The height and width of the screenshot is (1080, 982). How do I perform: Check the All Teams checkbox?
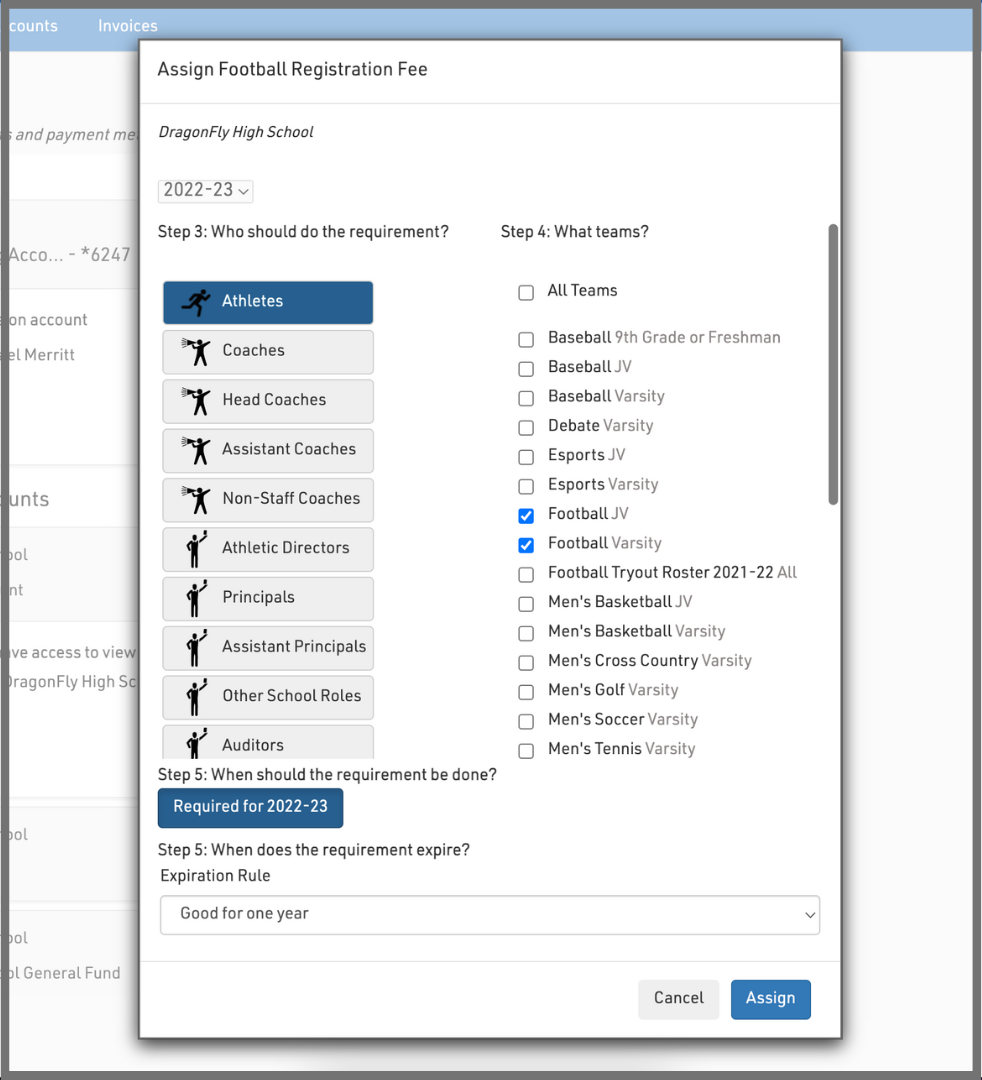(526, 293)
